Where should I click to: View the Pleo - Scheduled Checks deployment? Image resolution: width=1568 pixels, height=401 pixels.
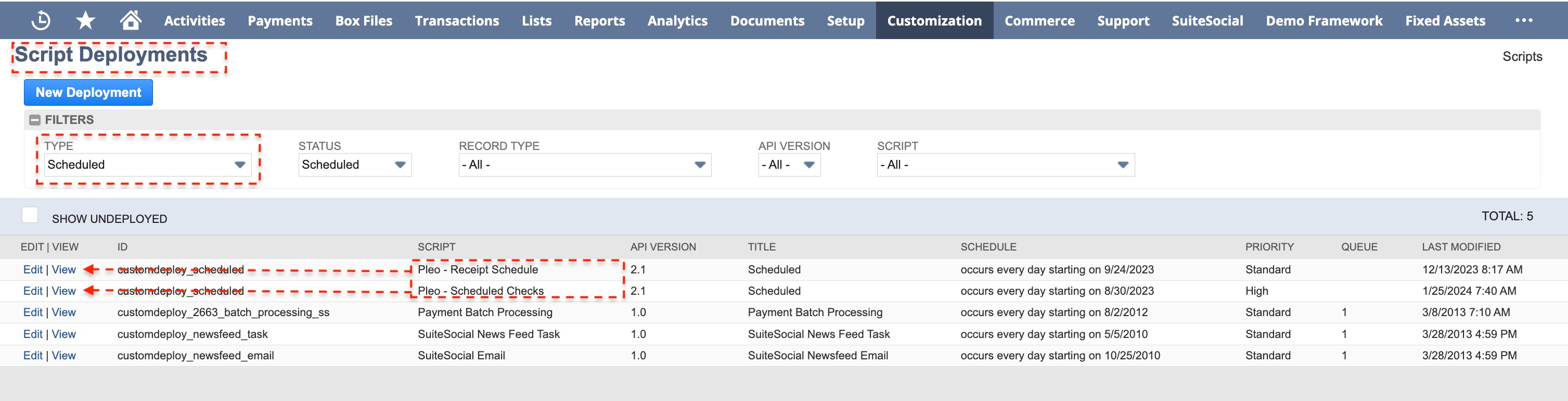coord(64,291)
